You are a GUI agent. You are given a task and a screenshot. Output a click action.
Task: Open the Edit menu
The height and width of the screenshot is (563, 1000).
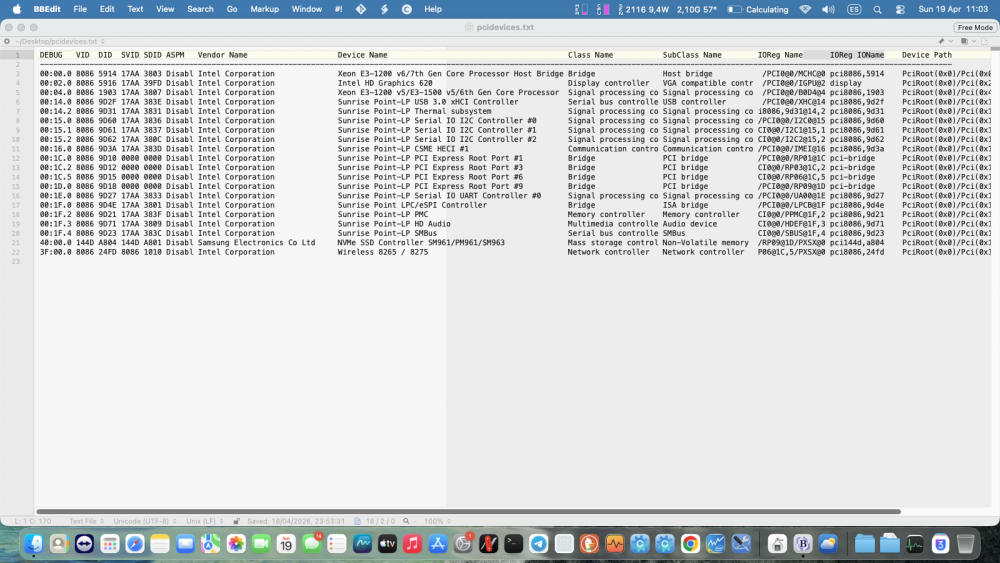click(107, 9)
